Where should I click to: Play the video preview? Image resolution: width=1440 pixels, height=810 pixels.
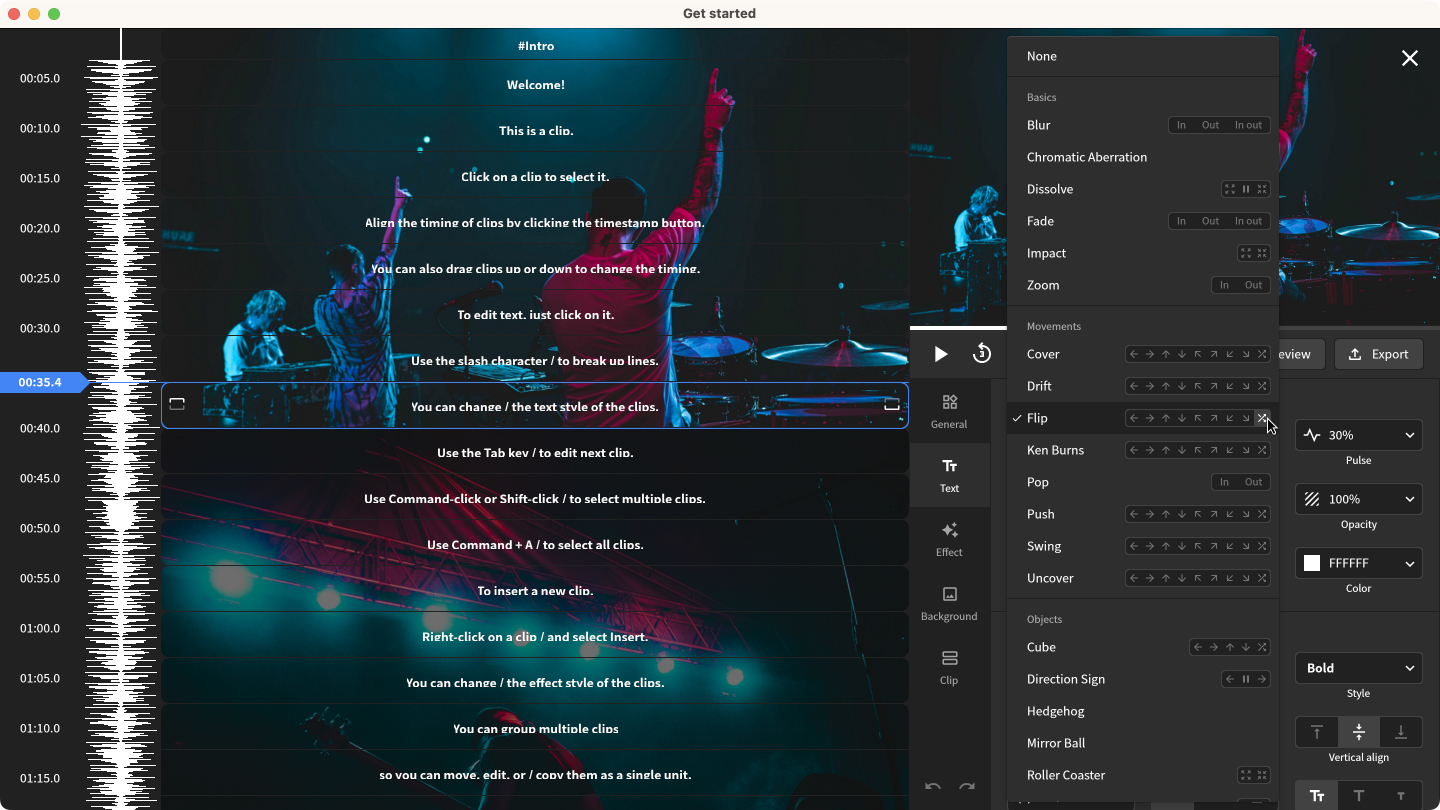tap(940, 354)
